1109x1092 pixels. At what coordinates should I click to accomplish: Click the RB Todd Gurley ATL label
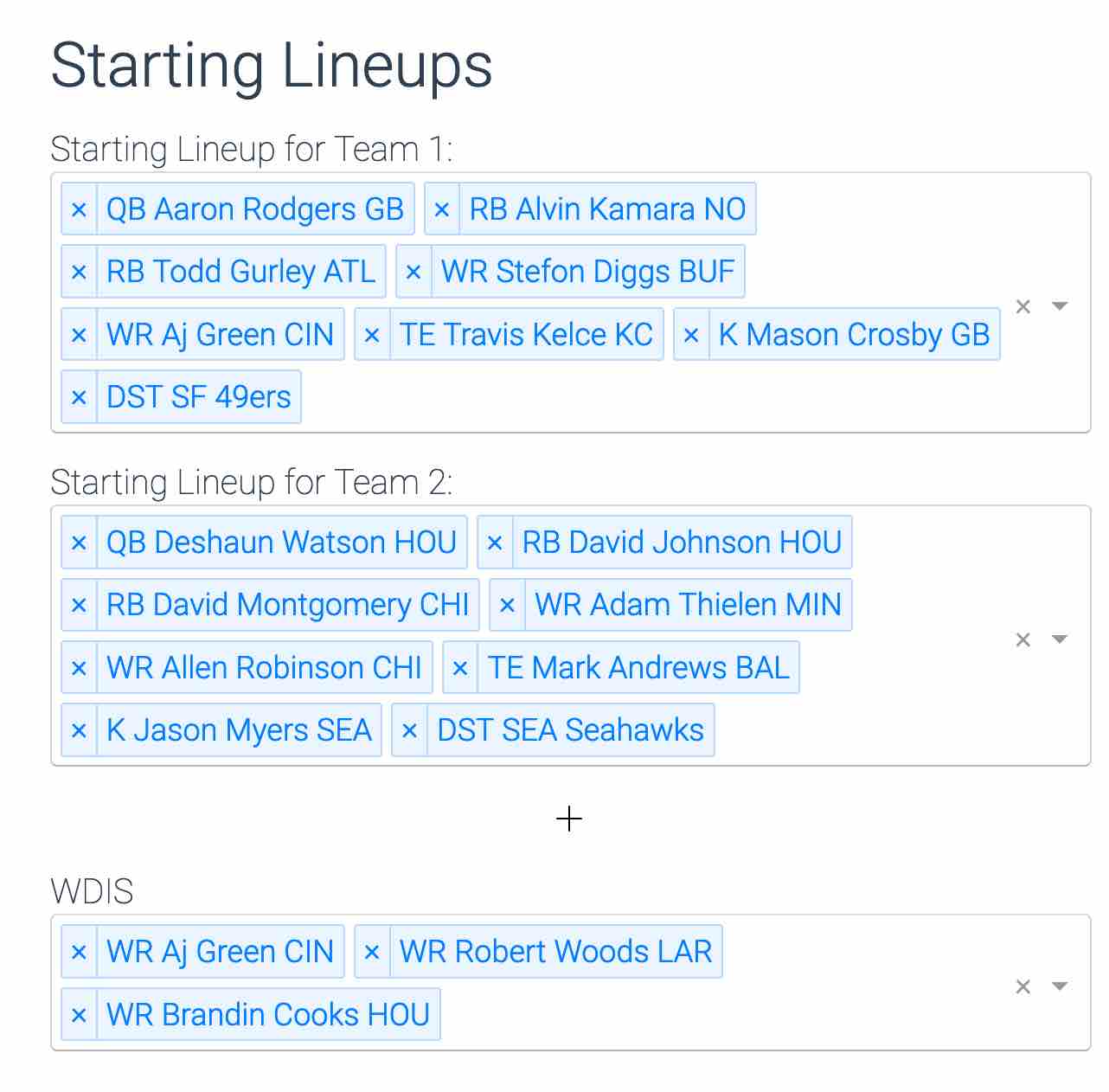(241, 272)
